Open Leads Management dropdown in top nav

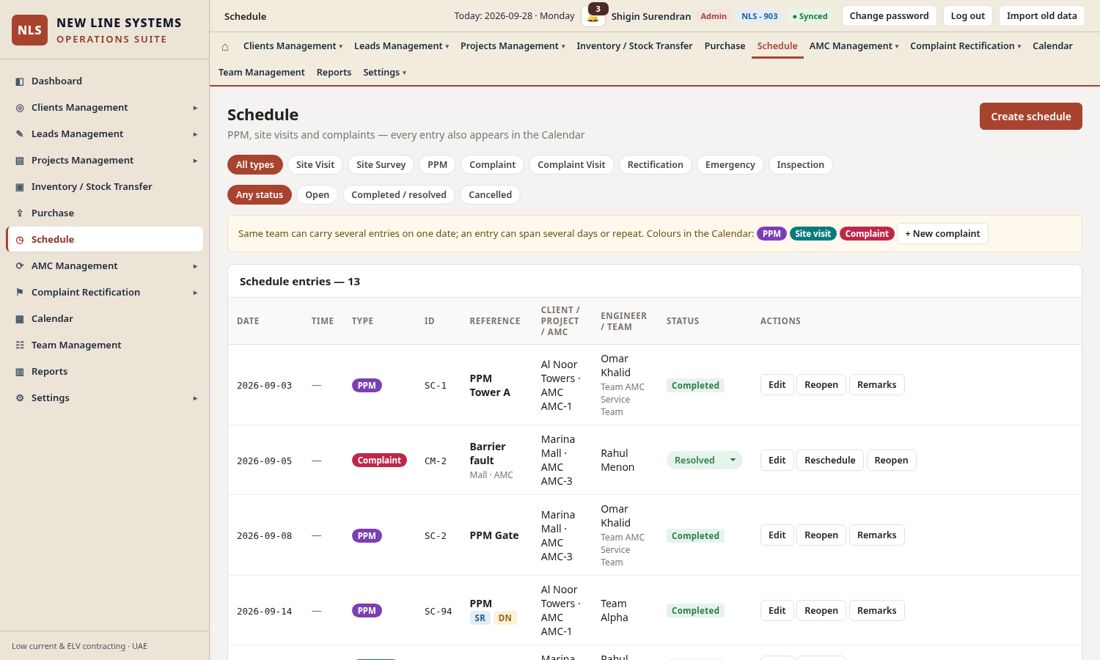coord(401,46)
